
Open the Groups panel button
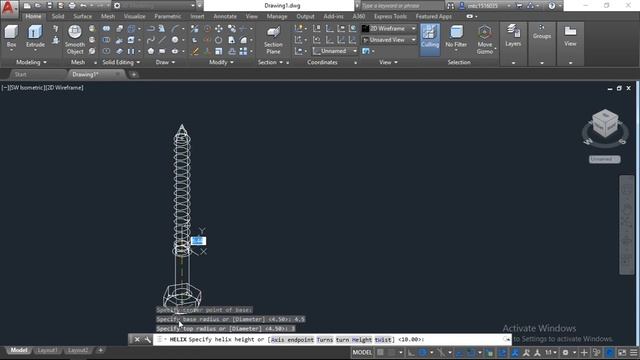[542, 33]
